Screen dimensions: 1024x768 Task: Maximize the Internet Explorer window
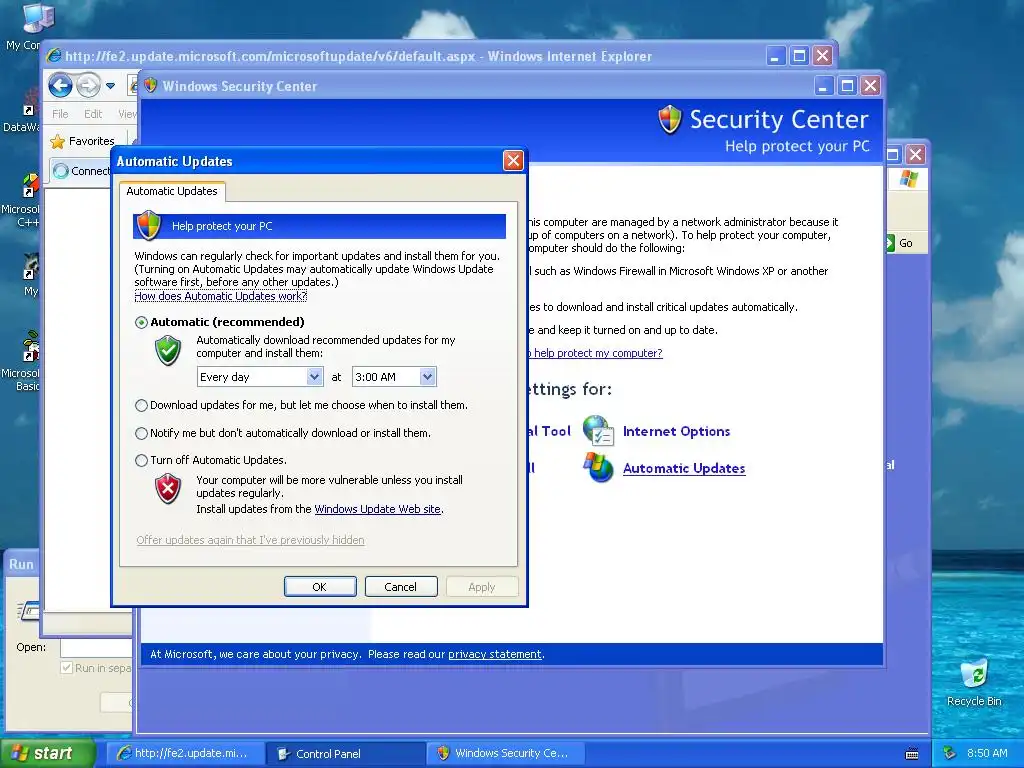tap(799, 56)
